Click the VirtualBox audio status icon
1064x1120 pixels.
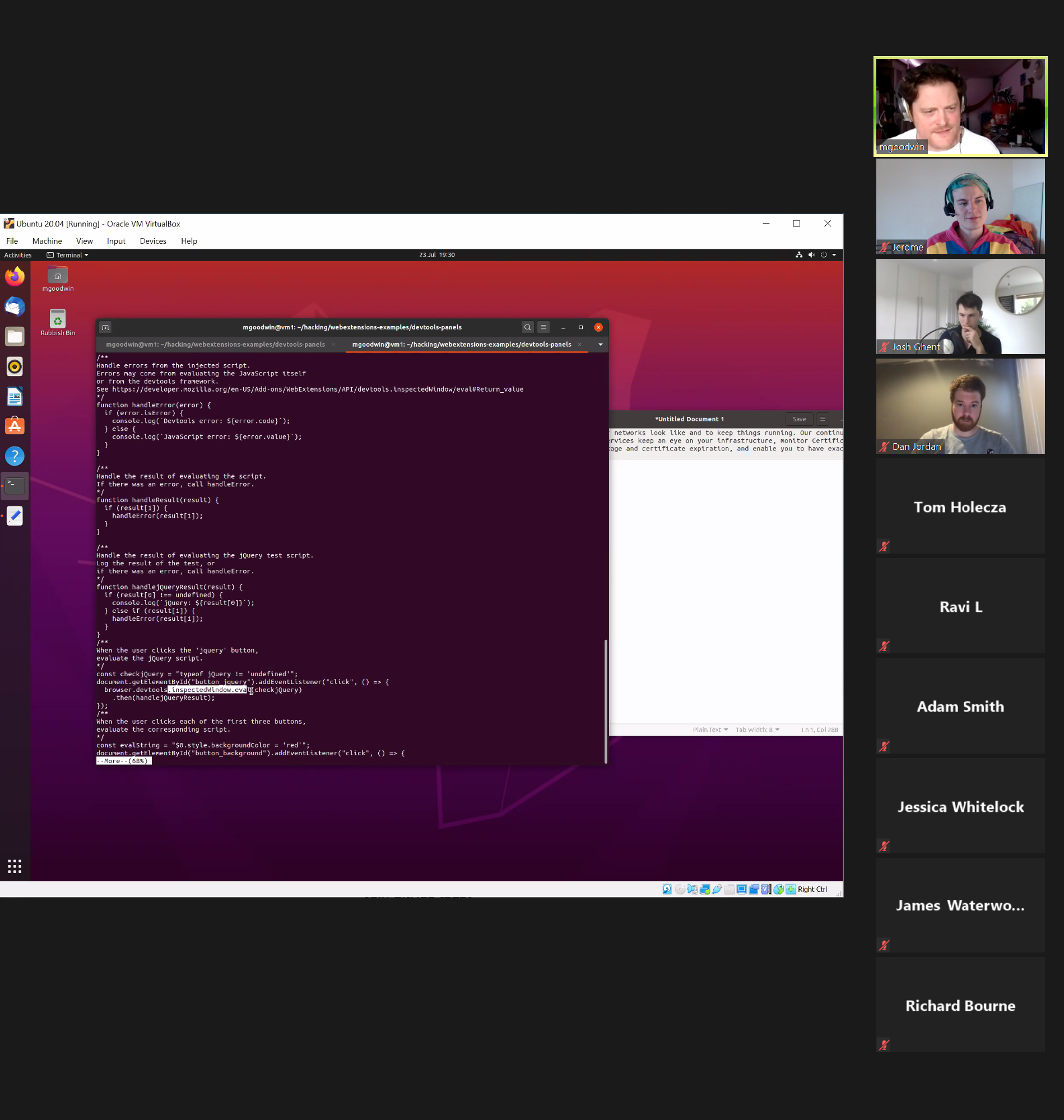tap(693, 889)
